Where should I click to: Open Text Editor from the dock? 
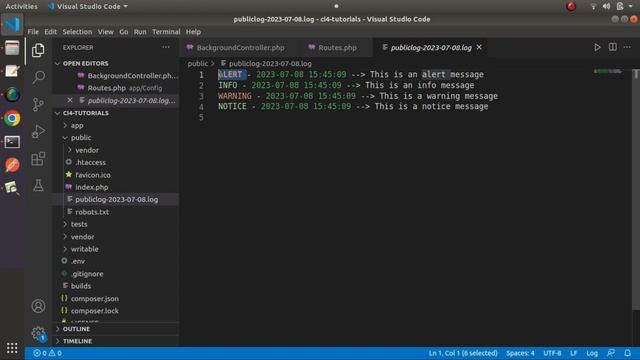pos(12,71)
